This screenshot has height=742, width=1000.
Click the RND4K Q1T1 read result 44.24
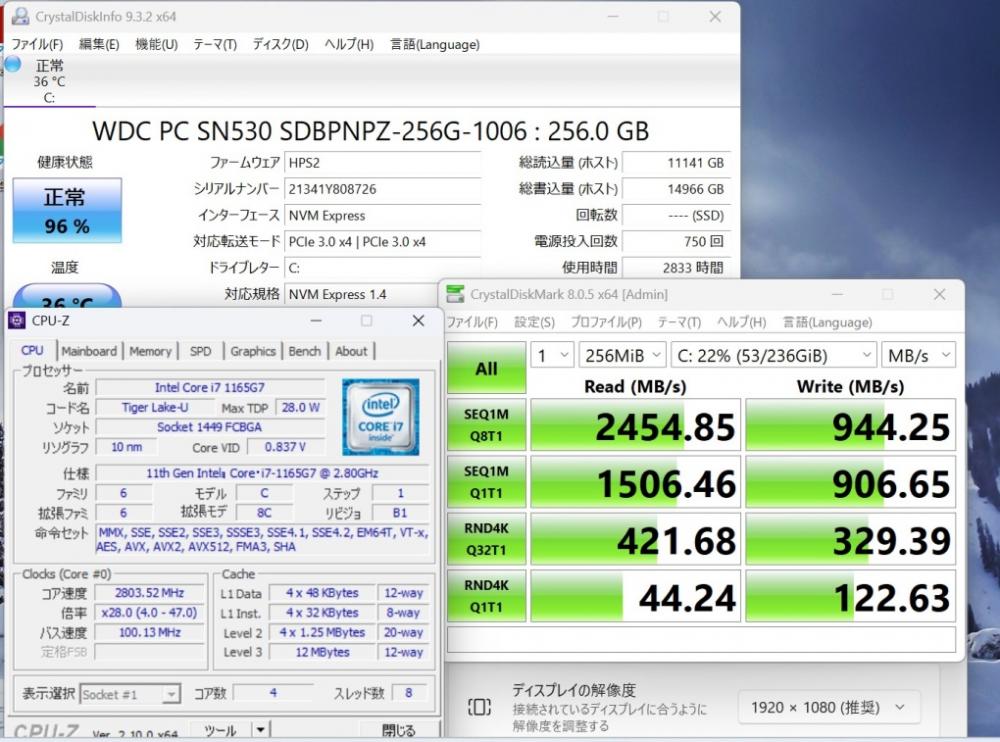coord(635,596)
